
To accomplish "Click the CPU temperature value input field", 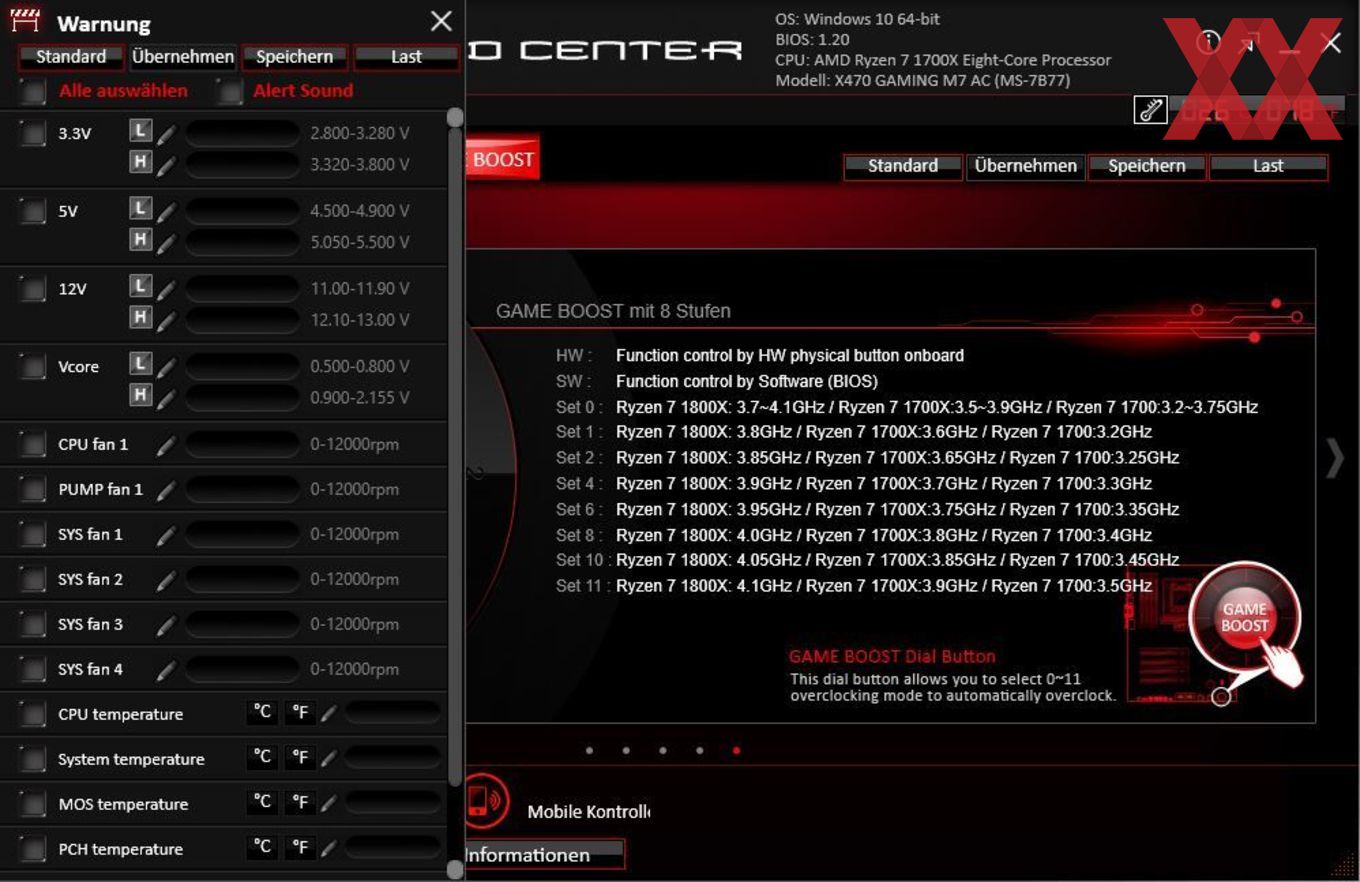I will pos(393,712).
